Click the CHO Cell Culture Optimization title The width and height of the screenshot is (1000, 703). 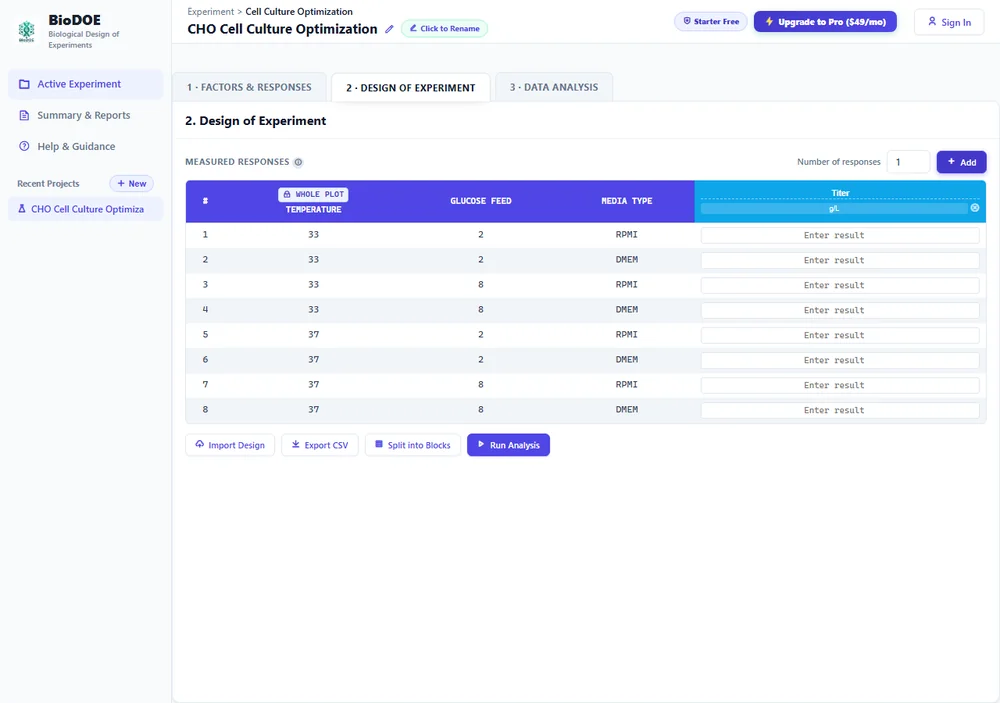[x=283, y=29]
